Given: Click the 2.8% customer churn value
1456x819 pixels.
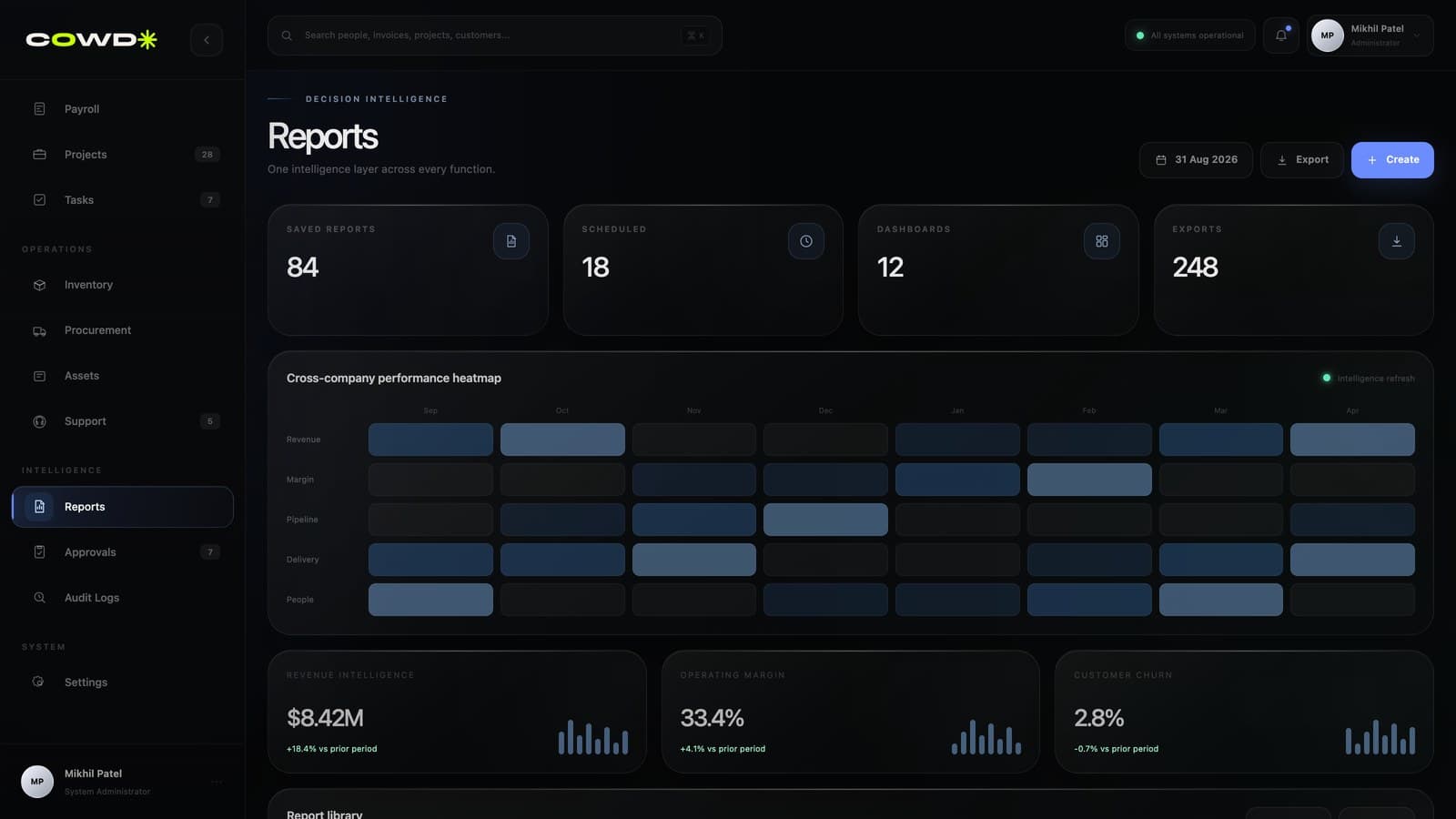Looking at the screenshot, I should (1099, 718).
